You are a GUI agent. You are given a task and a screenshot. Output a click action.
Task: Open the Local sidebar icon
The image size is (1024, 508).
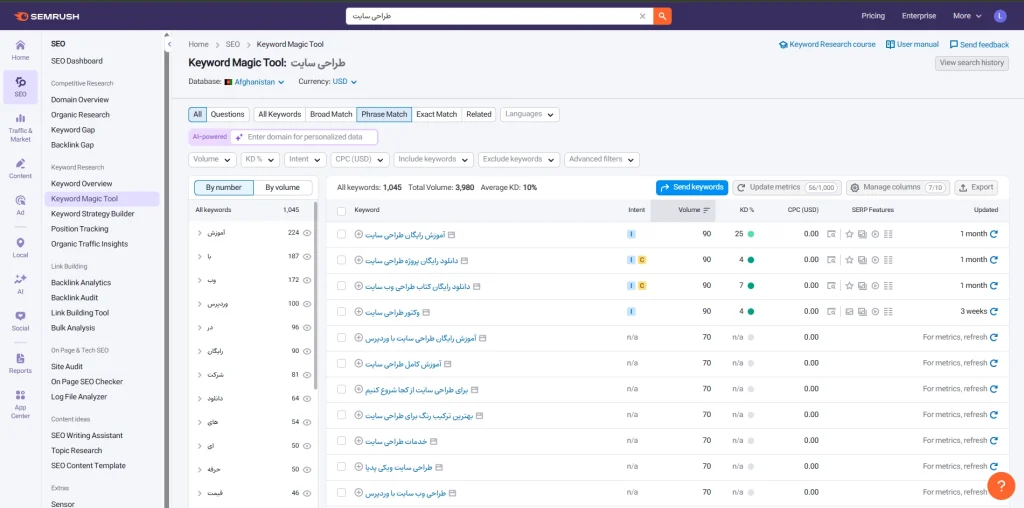[20, 247]
